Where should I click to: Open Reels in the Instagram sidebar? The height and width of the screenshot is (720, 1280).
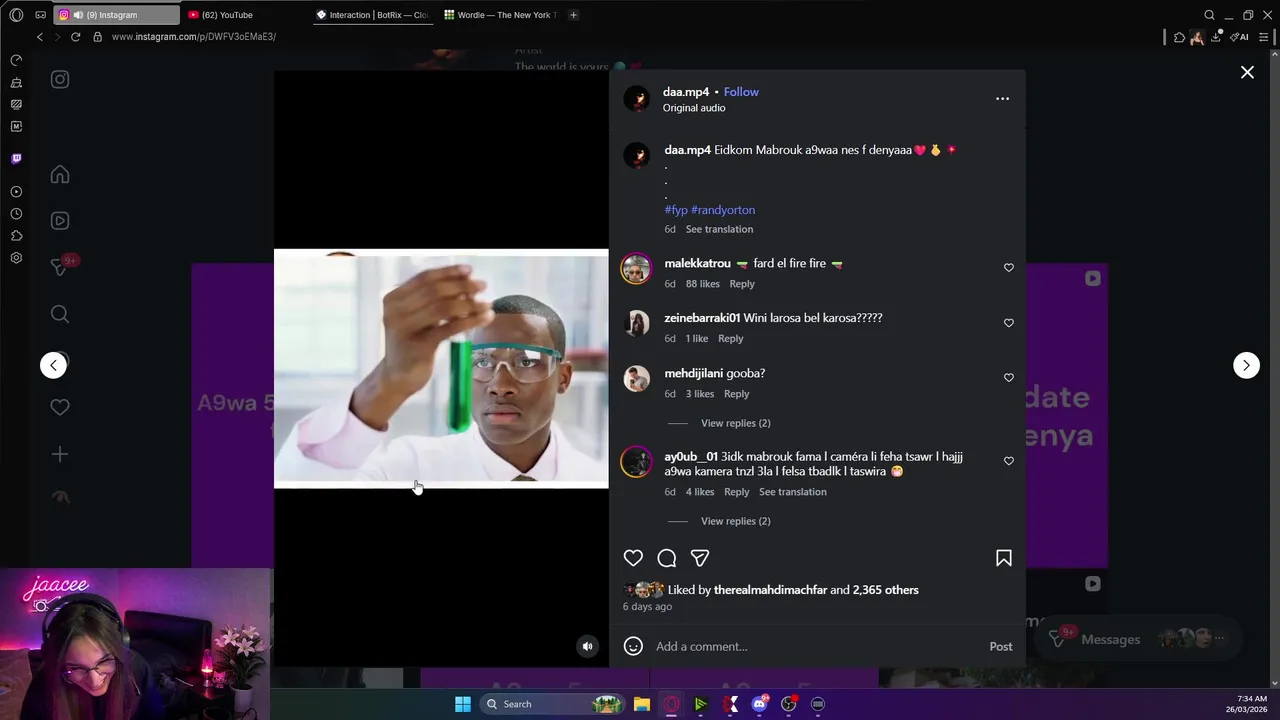[x=60, y=221]
